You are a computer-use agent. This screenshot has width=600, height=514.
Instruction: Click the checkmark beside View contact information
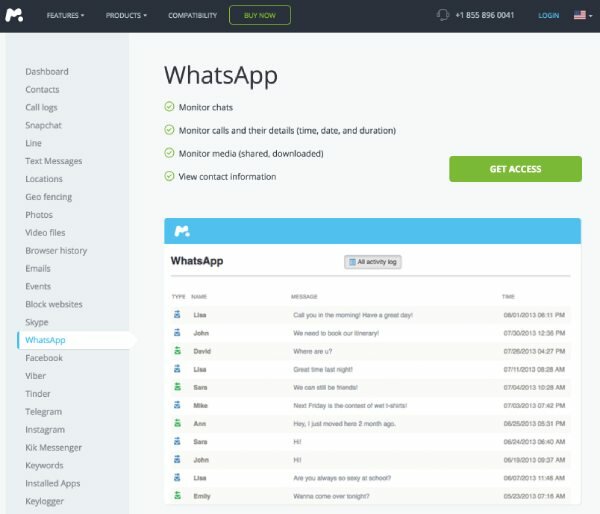(169, 176)
